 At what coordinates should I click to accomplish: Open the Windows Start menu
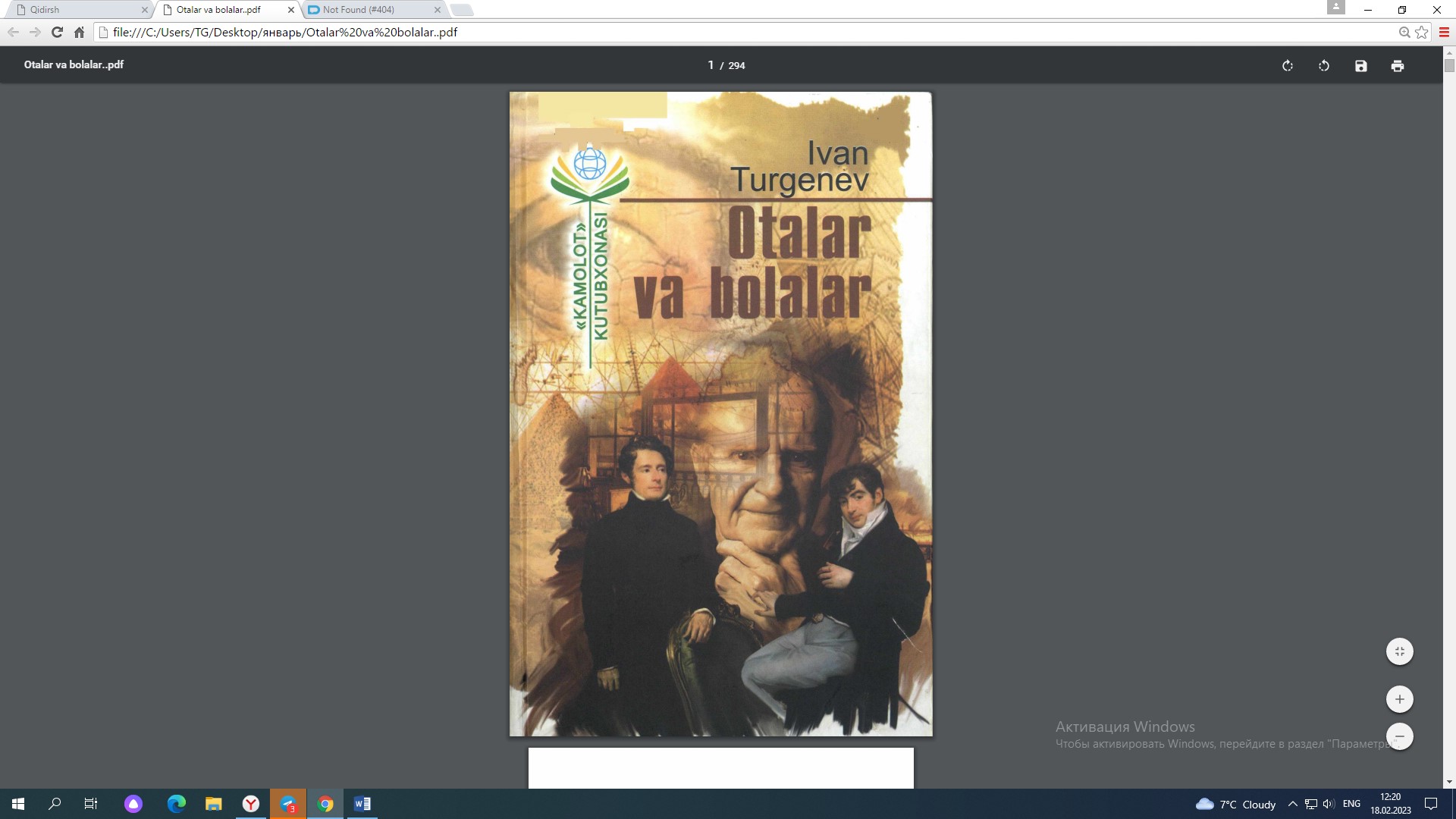click(x=18, y=804)
